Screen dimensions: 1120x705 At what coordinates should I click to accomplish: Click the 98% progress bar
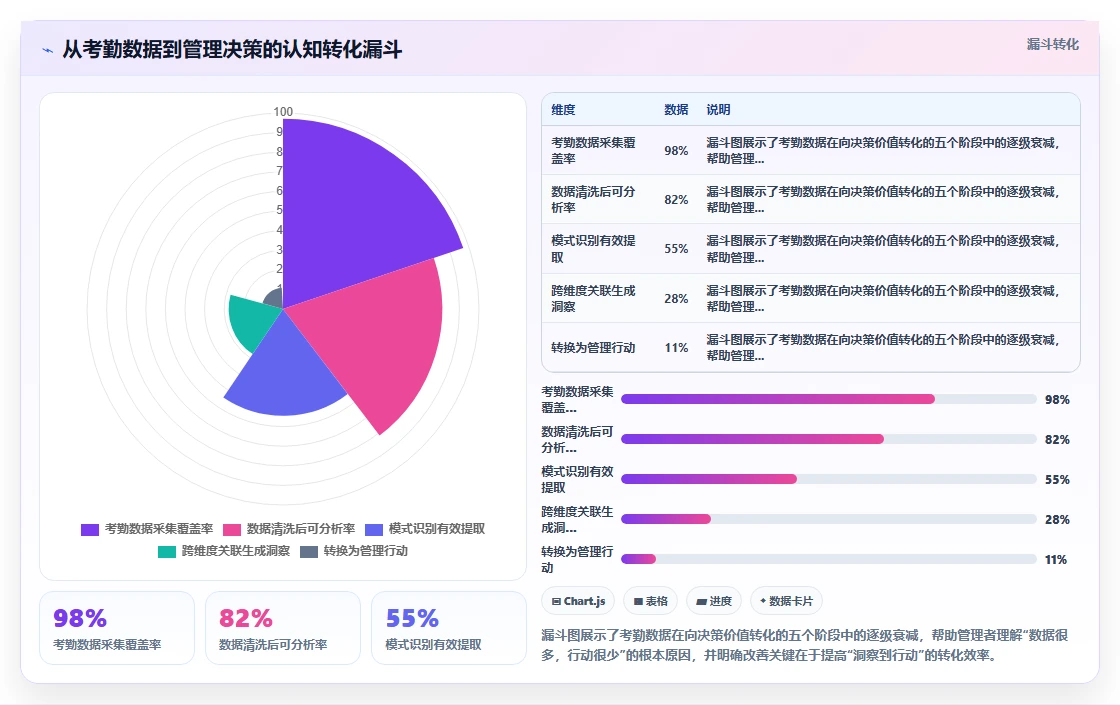(829, 399)
